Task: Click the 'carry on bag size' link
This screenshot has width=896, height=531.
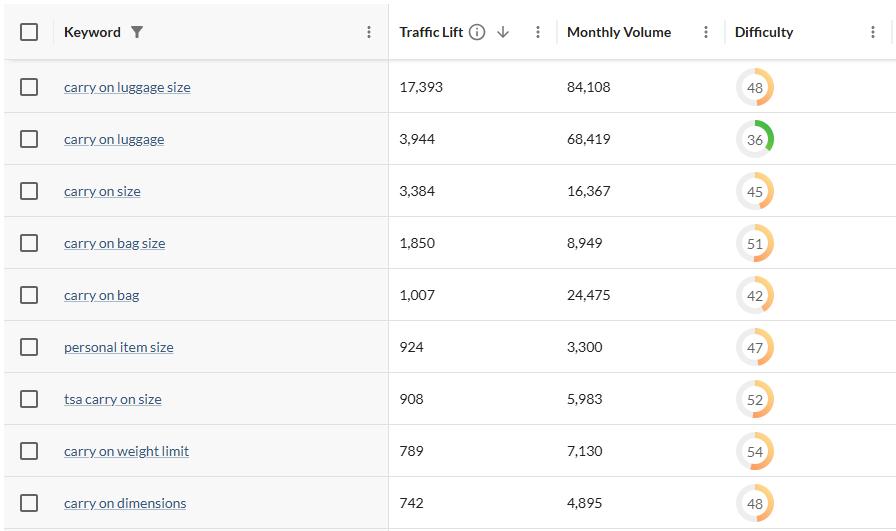Action: tap(114, 243)
